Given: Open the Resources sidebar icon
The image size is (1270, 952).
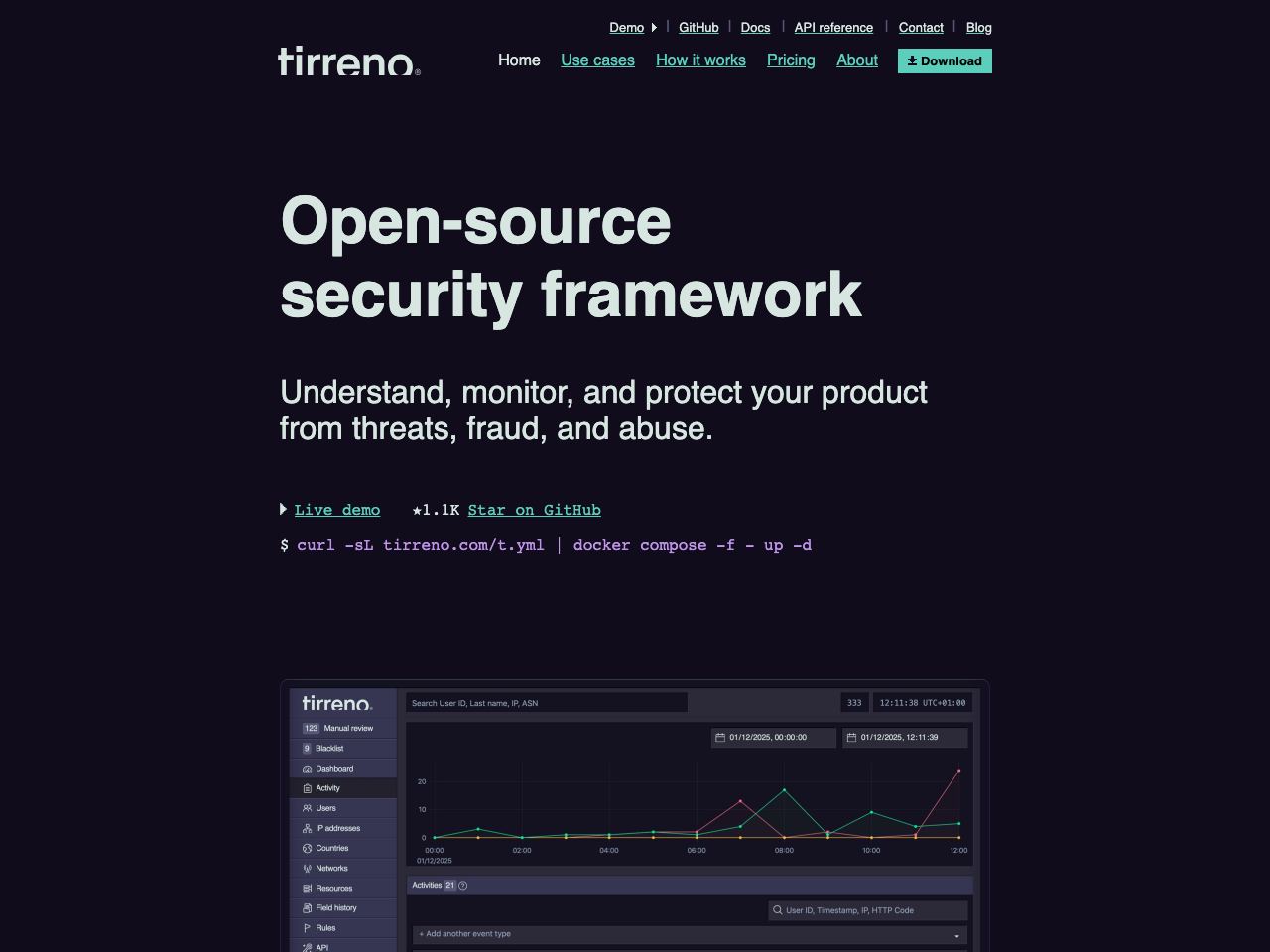Looking at the screenshot, I should [x=306, y=888].
